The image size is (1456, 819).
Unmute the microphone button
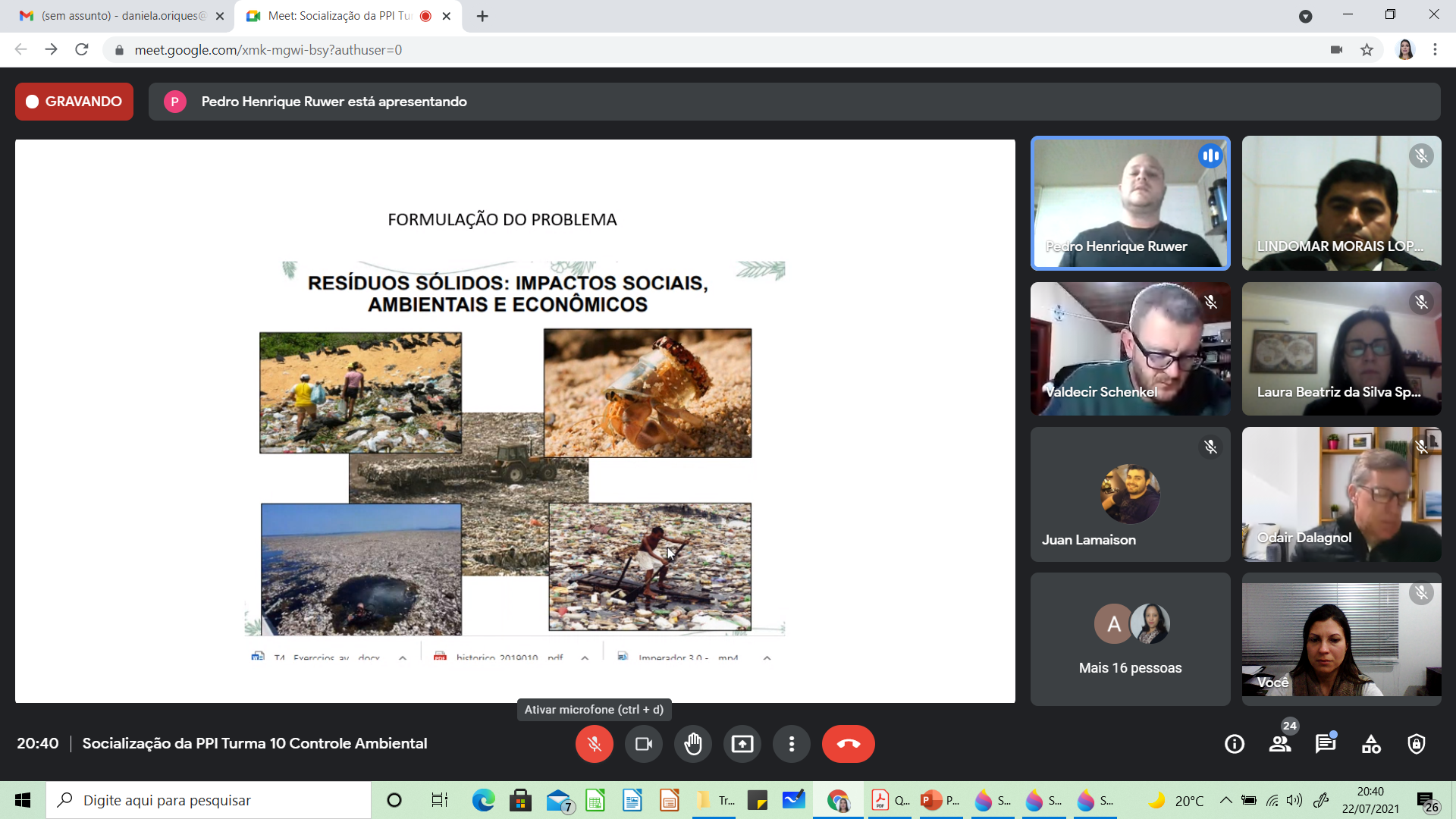594,744
